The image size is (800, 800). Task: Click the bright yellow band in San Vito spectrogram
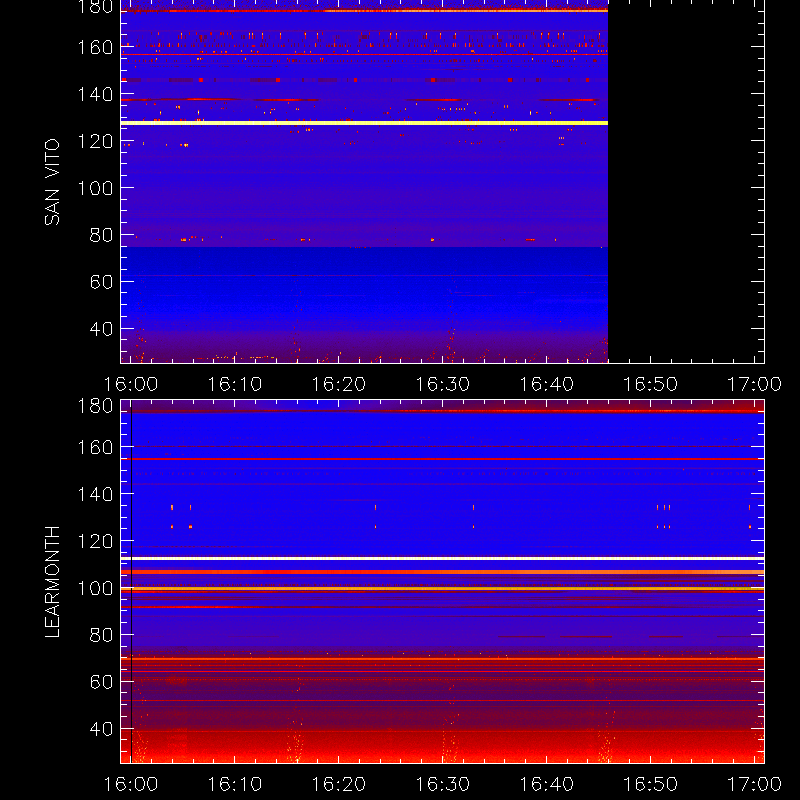[x=364, y=123]
